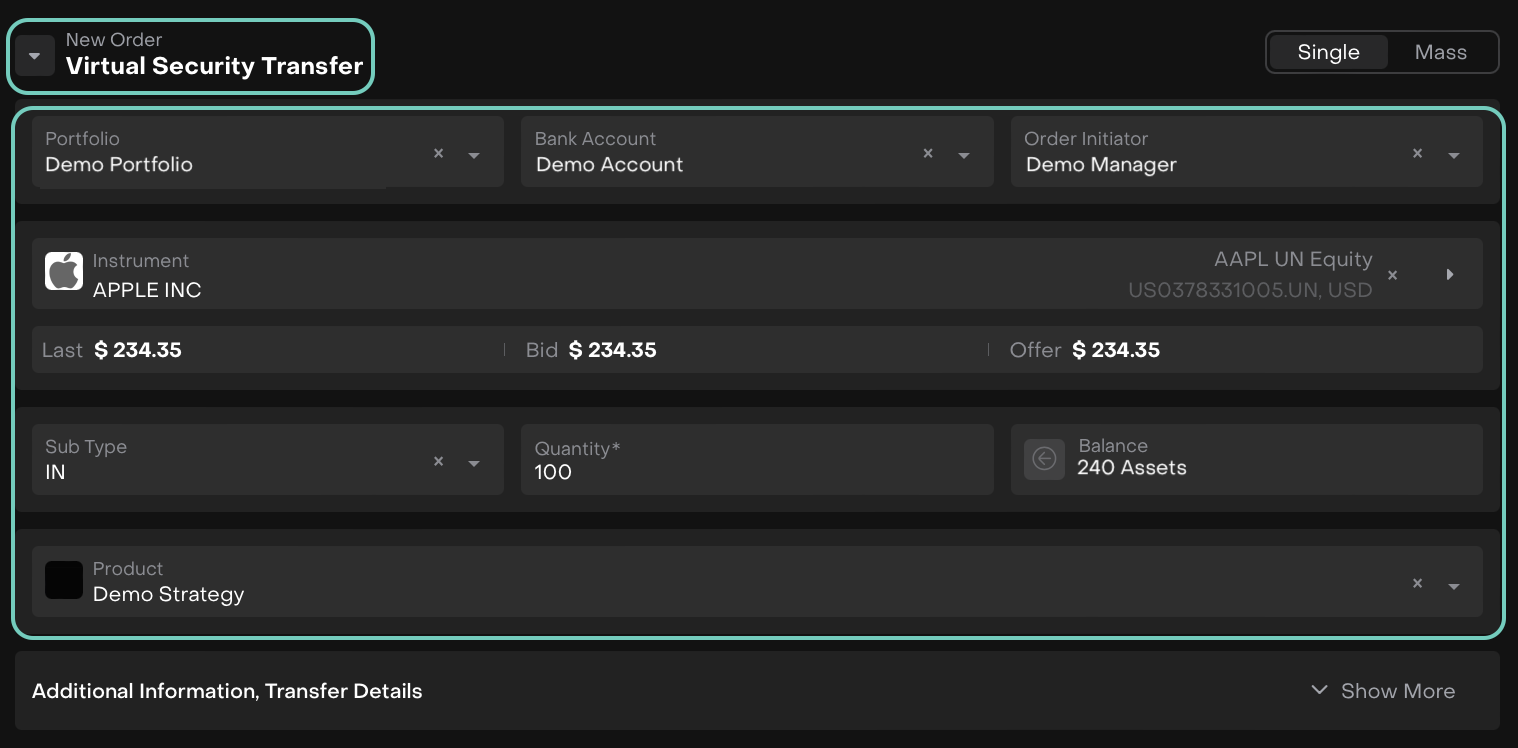Open the Portfolio dropdown
Screen dimensions: 1518x748
[x=474, y=155]
